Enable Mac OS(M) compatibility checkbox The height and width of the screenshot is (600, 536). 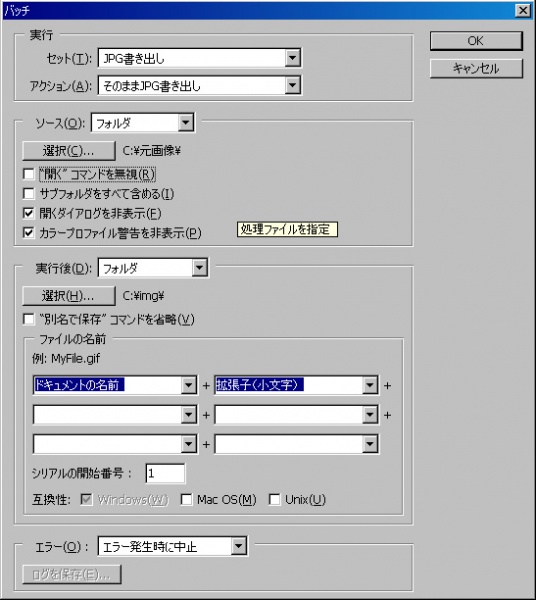tap(186, 499)
